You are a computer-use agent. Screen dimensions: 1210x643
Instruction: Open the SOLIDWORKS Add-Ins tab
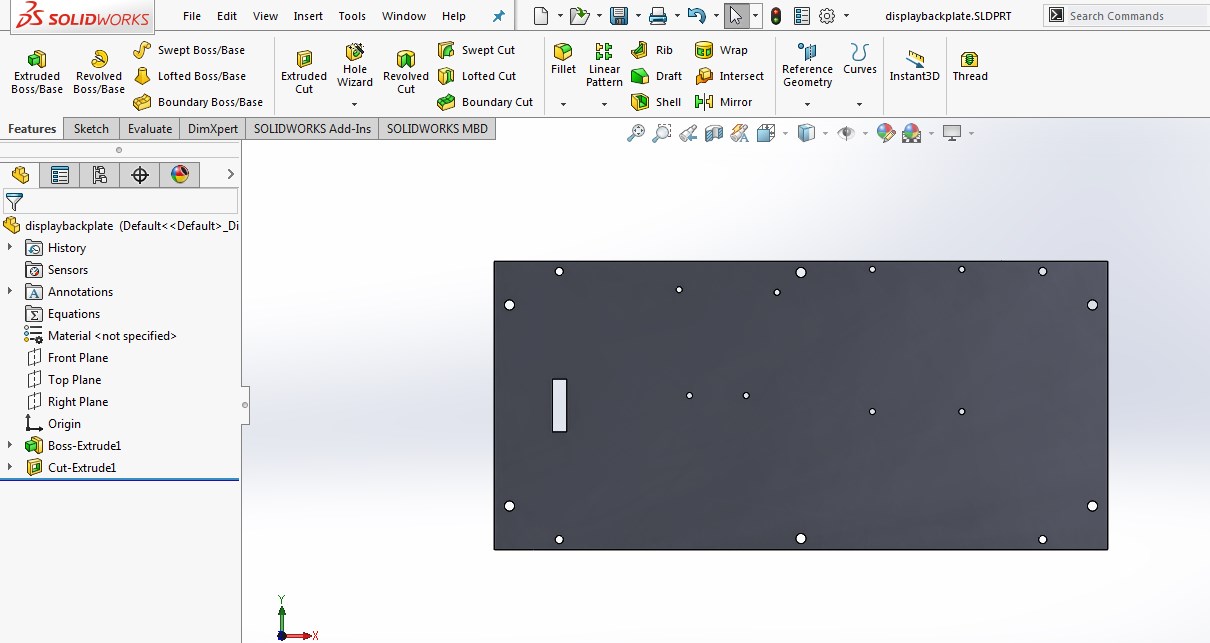click(x=312, y=128)
